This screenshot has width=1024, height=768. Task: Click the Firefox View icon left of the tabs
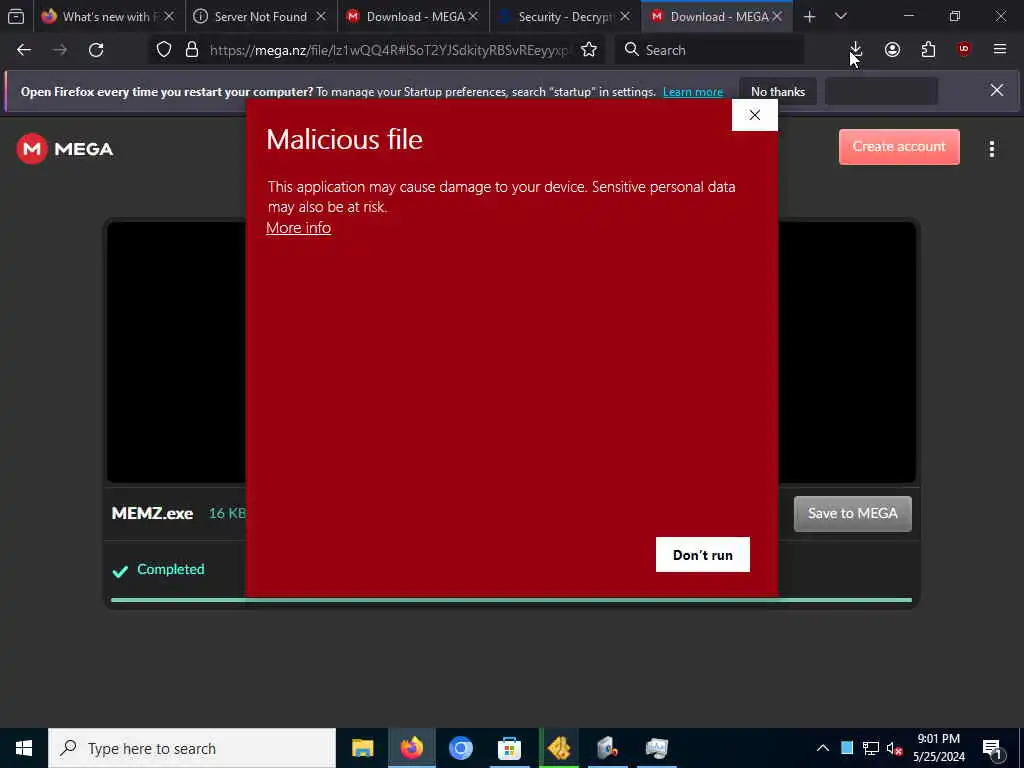[16, 16]
